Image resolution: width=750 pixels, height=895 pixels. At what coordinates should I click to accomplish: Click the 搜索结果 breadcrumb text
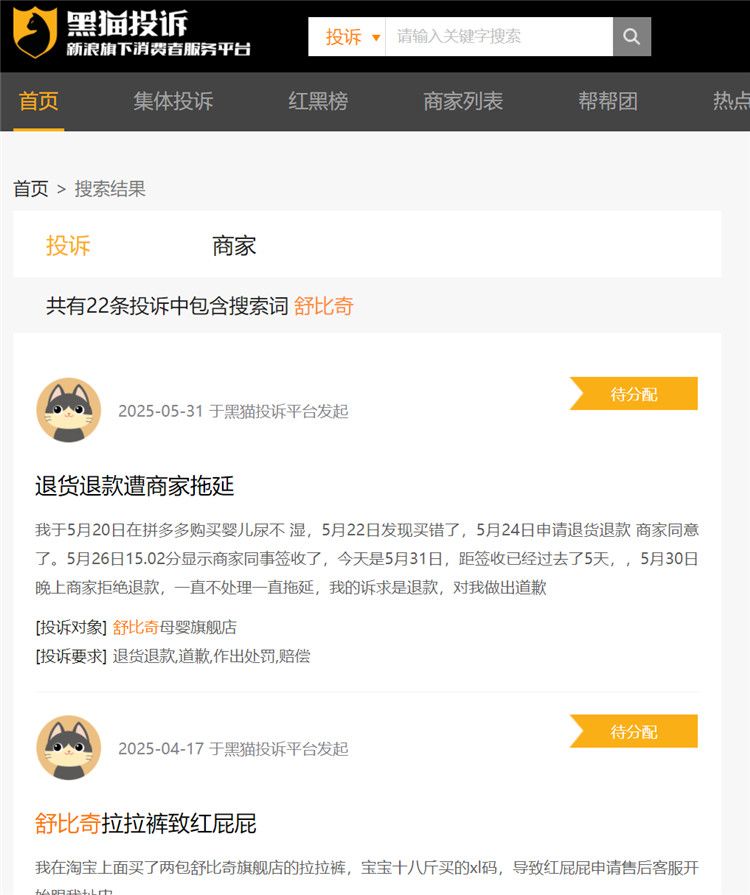[x=110, y=188]
